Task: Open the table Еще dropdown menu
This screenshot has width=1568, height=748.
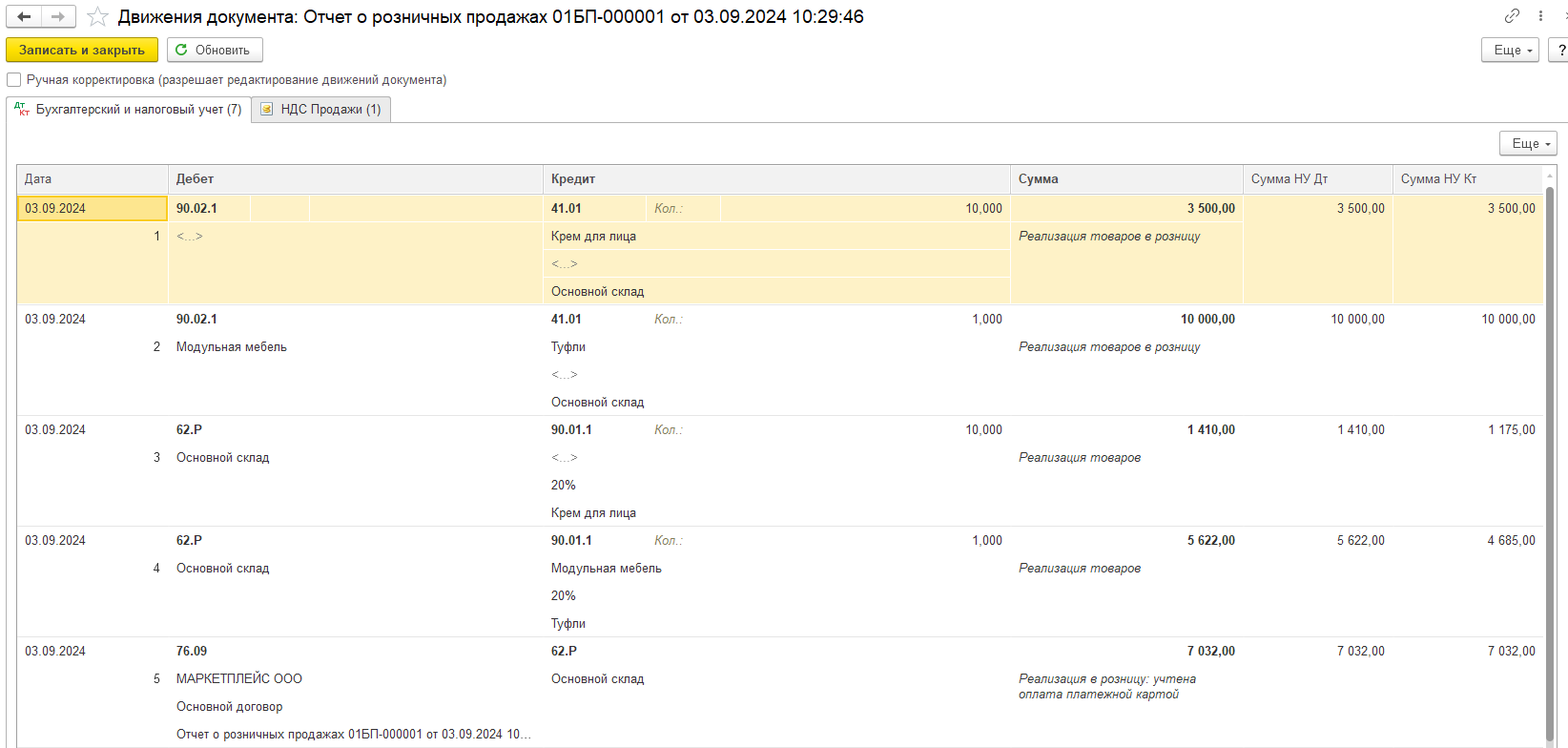Action: (x=1528, y=143)
